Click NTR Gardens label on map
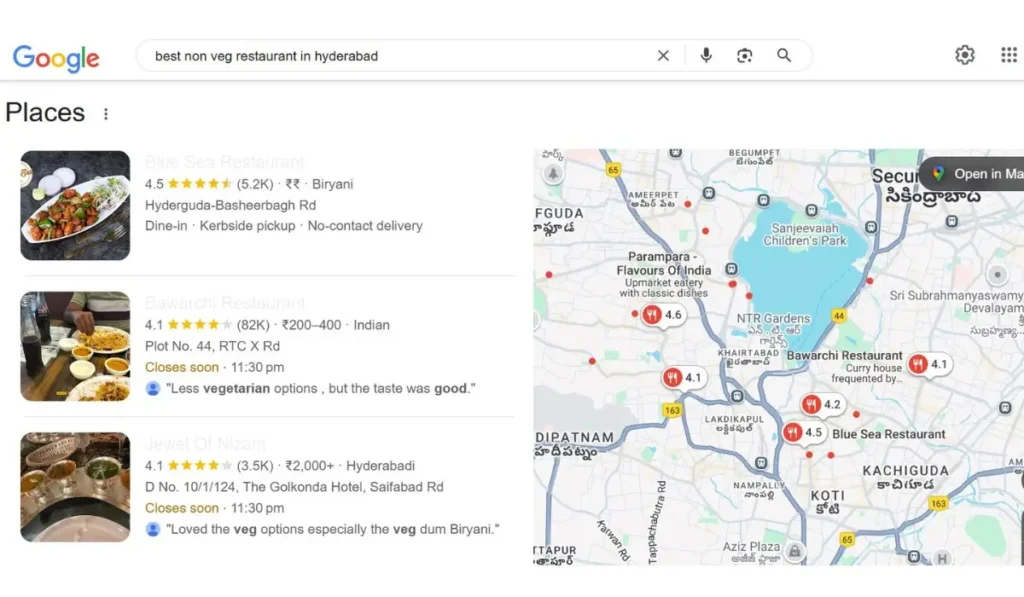Image resolution: width=1024 pixels, height=597 pixels. 773,319
